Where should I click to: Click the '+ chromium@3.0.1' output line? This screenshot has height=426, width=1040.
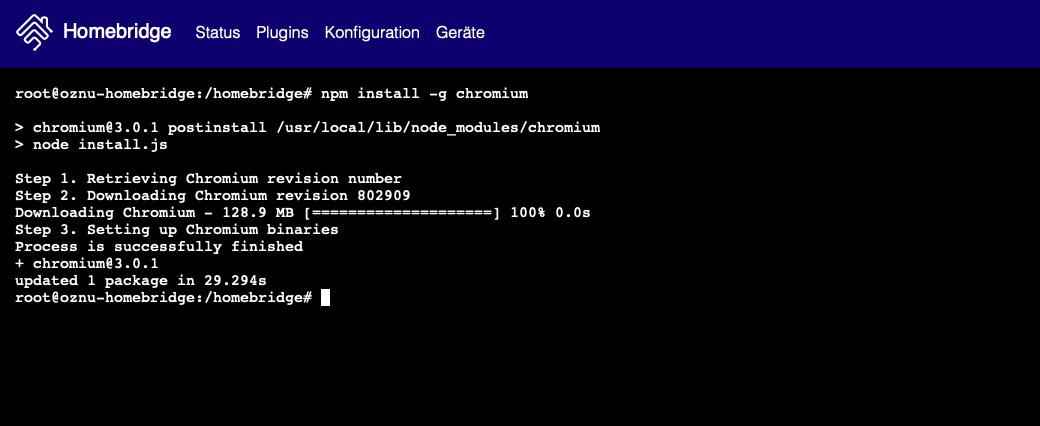point(86,264)
